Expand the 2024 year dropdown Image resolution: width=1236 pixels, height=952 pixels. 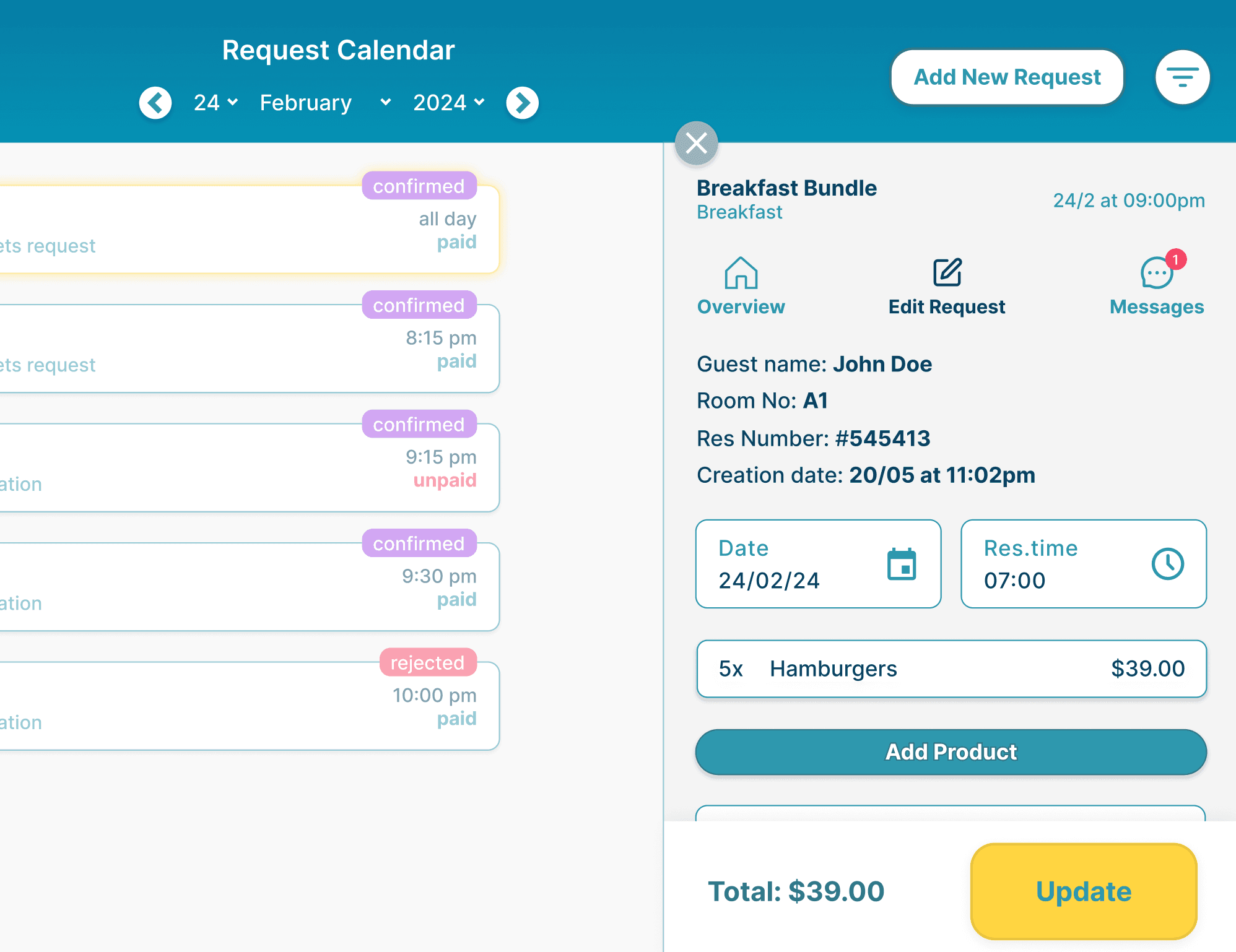449,103
